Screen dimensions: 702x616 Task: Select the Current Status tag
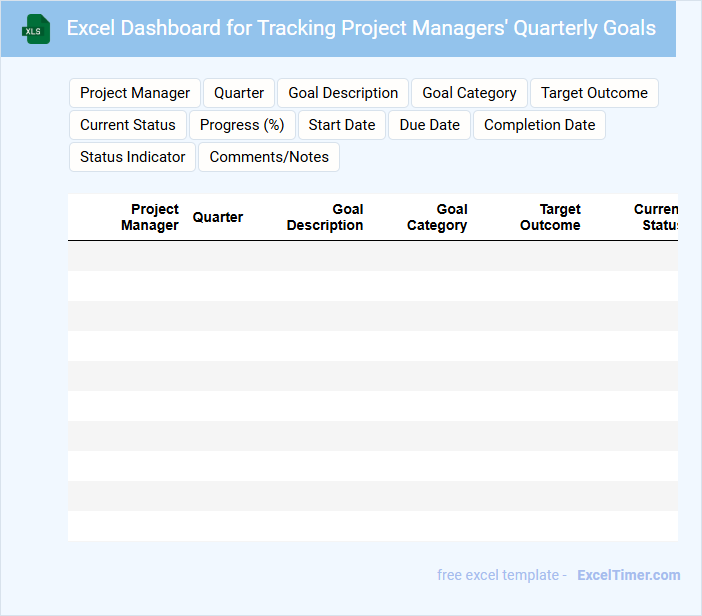point(128,125)
